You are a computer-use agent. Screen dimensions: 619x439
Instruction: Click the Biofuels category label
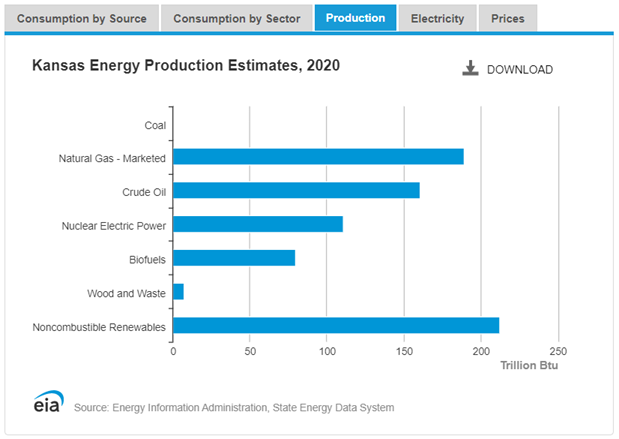pyautogui.click(x=146, y=259)
